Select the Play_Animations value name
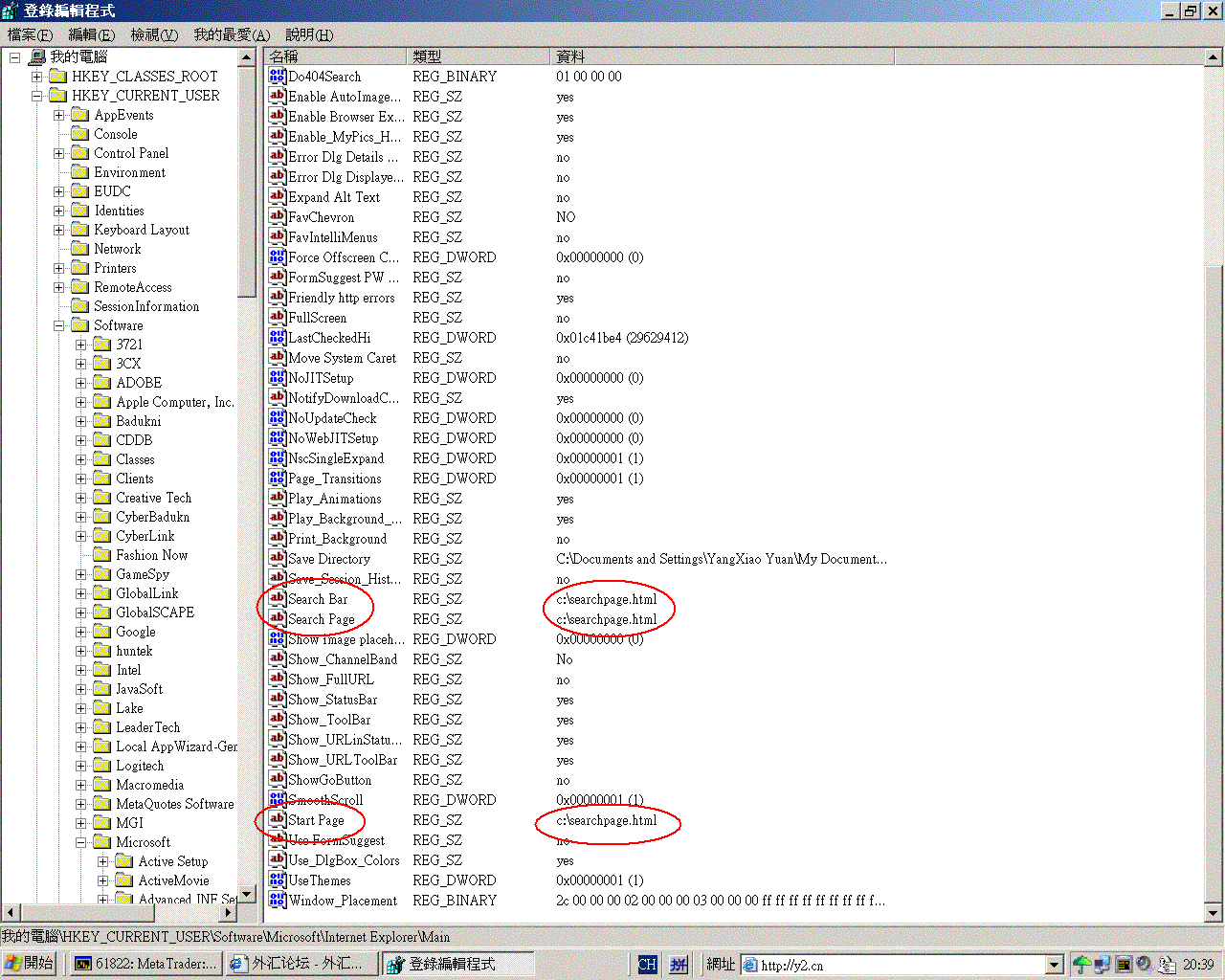 pos(335,499)
